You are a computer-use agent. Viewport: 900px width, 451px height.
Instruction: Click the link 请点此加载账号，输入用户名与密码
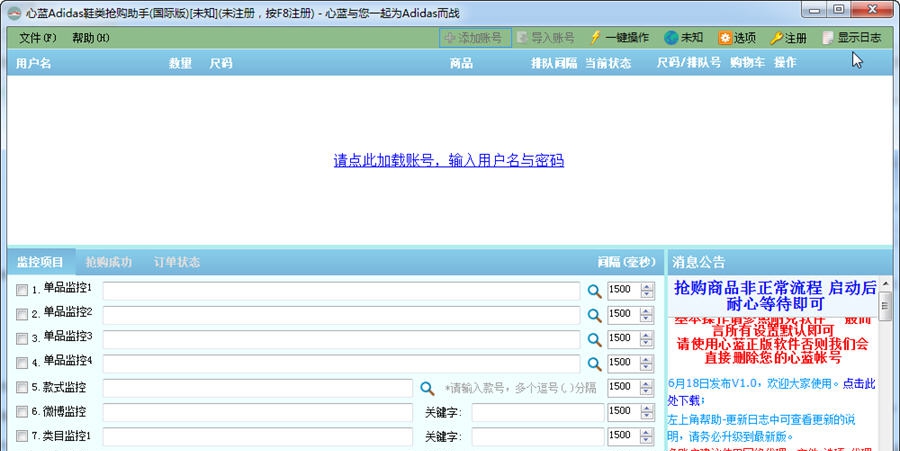449,160
